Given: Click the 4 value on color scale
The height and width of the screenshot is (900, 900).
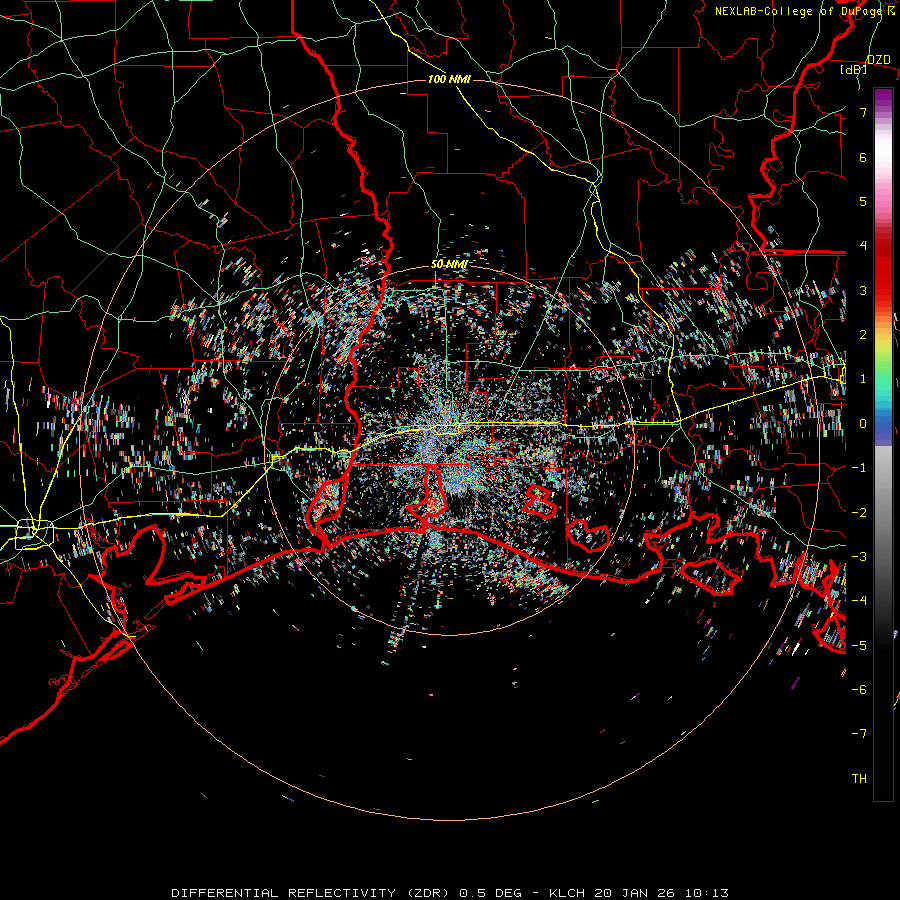Looking at the screenshot, I should click(863, 246).
